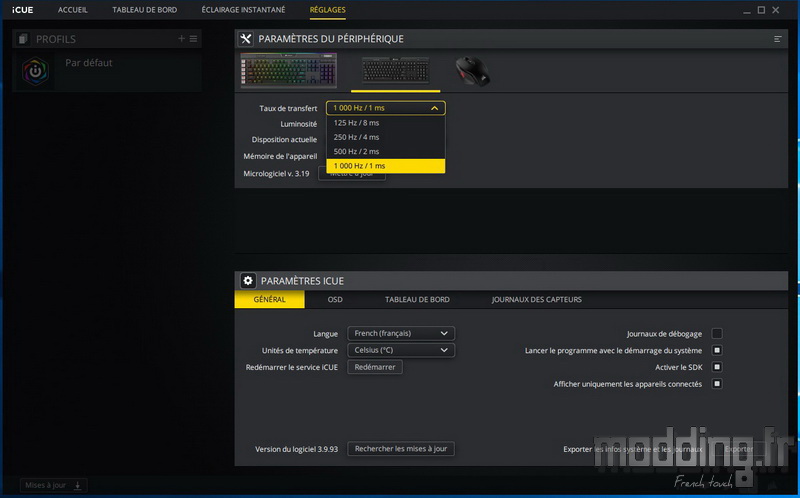Click the iCUE logo
The width and height of the screenshot is (800, 498).
tap(23, 10)
